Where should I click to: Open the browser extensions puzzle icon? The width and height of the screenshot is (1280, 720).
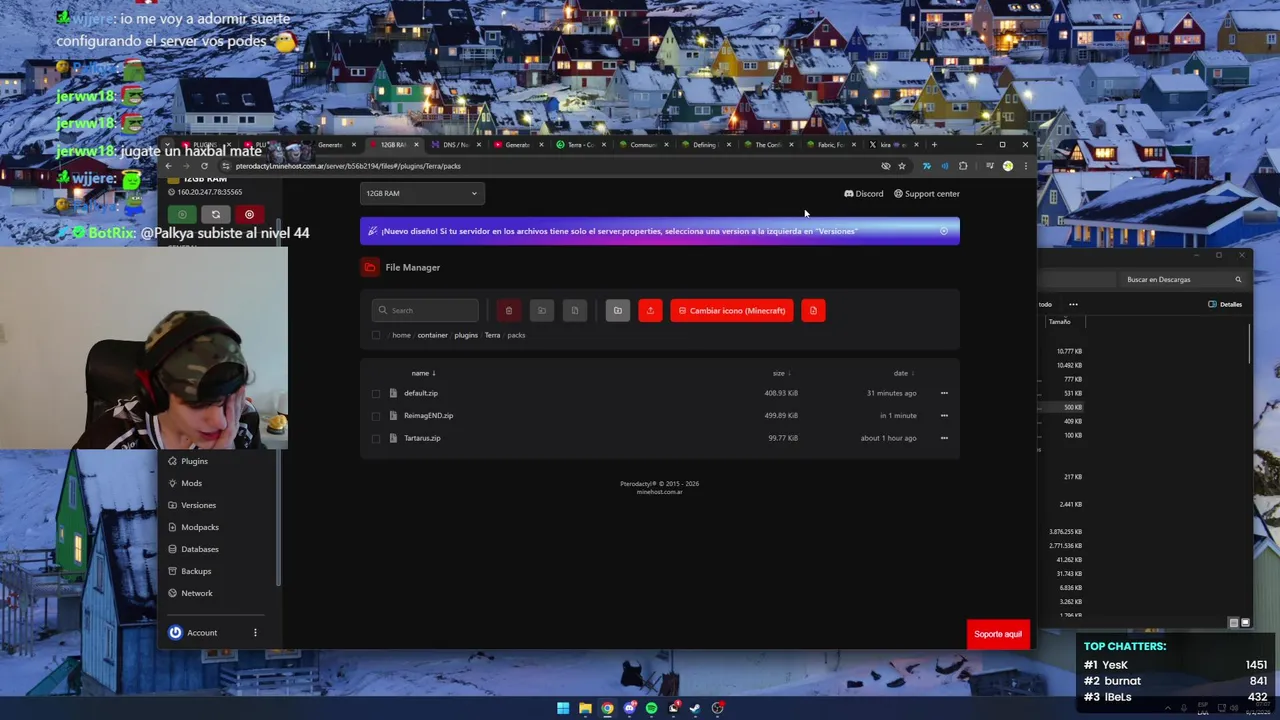click(x=963, y=166)
